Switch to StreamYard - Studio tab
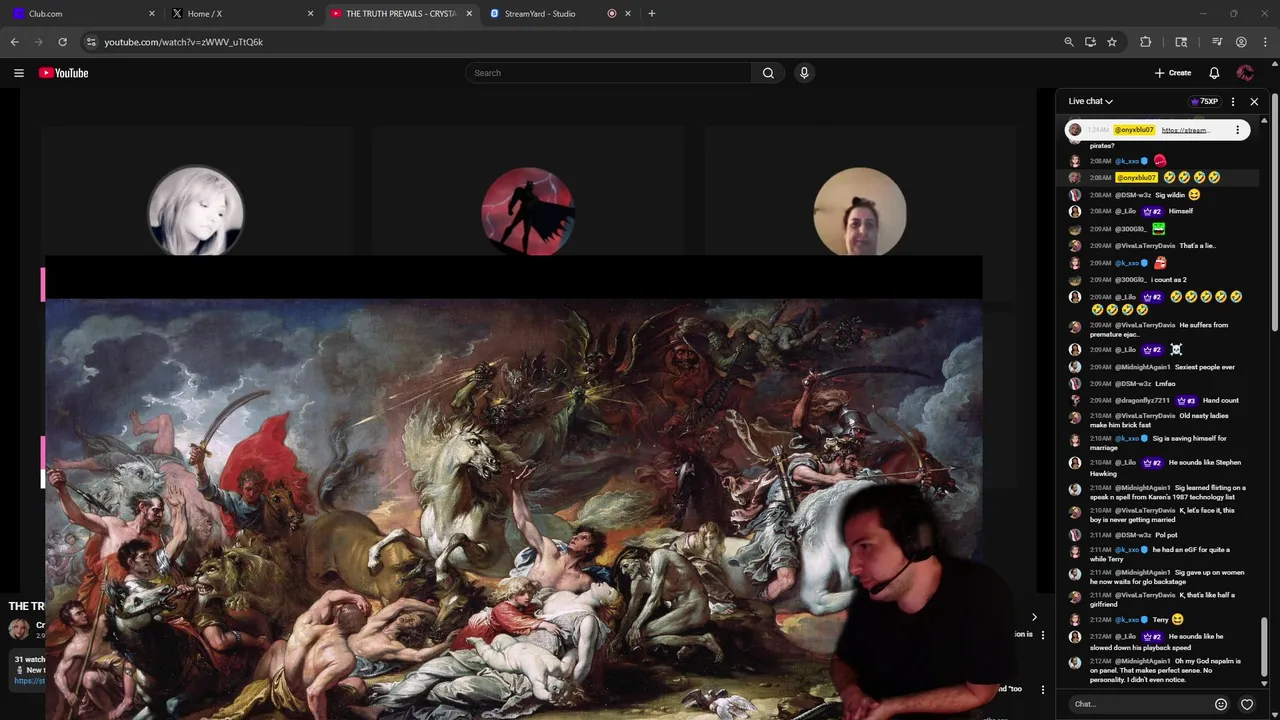The height and width of the screenshot is (720, 1280). pyautogui.click(x=559, y=13)
